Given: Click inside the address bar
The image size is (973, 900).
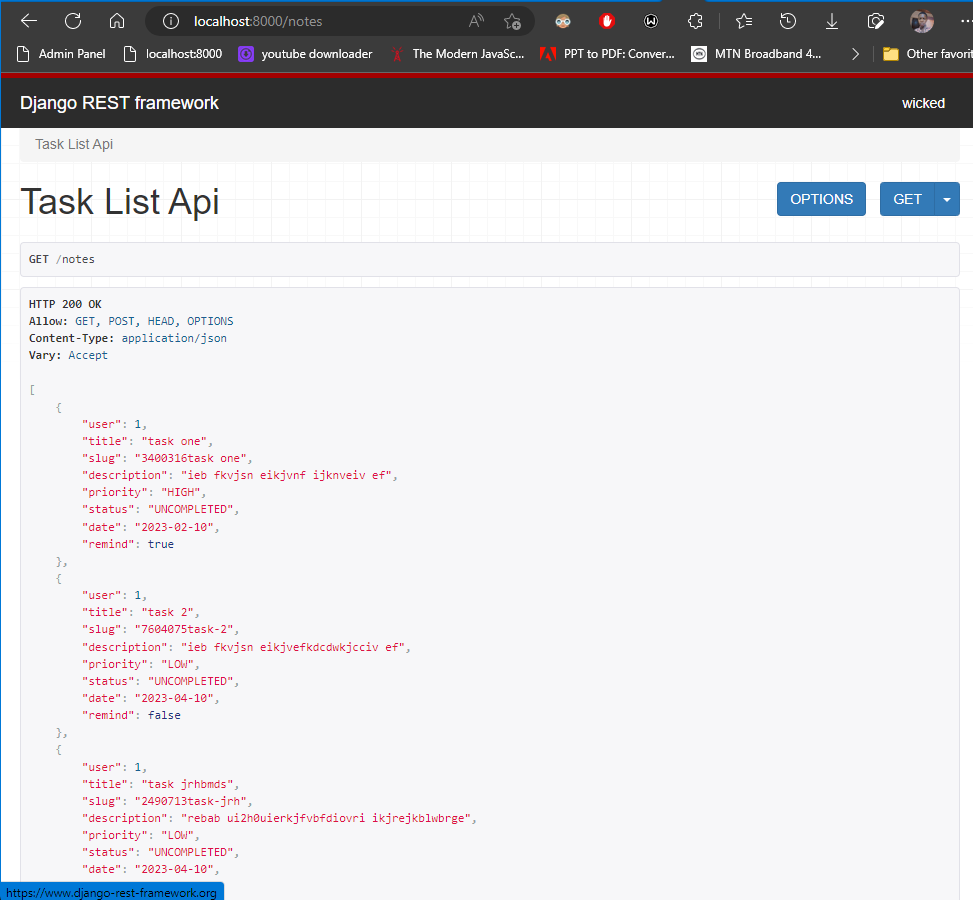Looking at the screenshot, I should [x=330, y=20].
